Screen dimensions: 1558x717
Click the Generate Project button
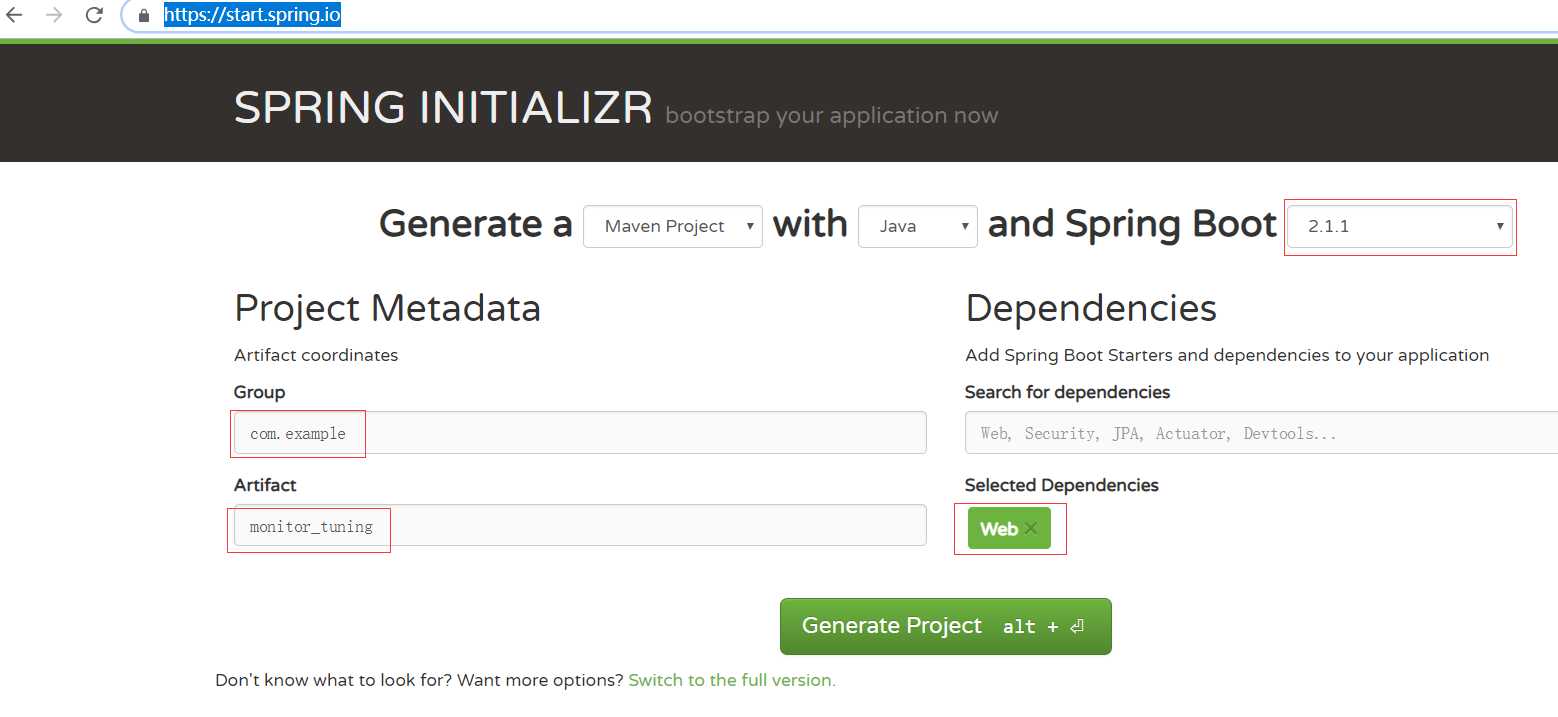point(945,626)
